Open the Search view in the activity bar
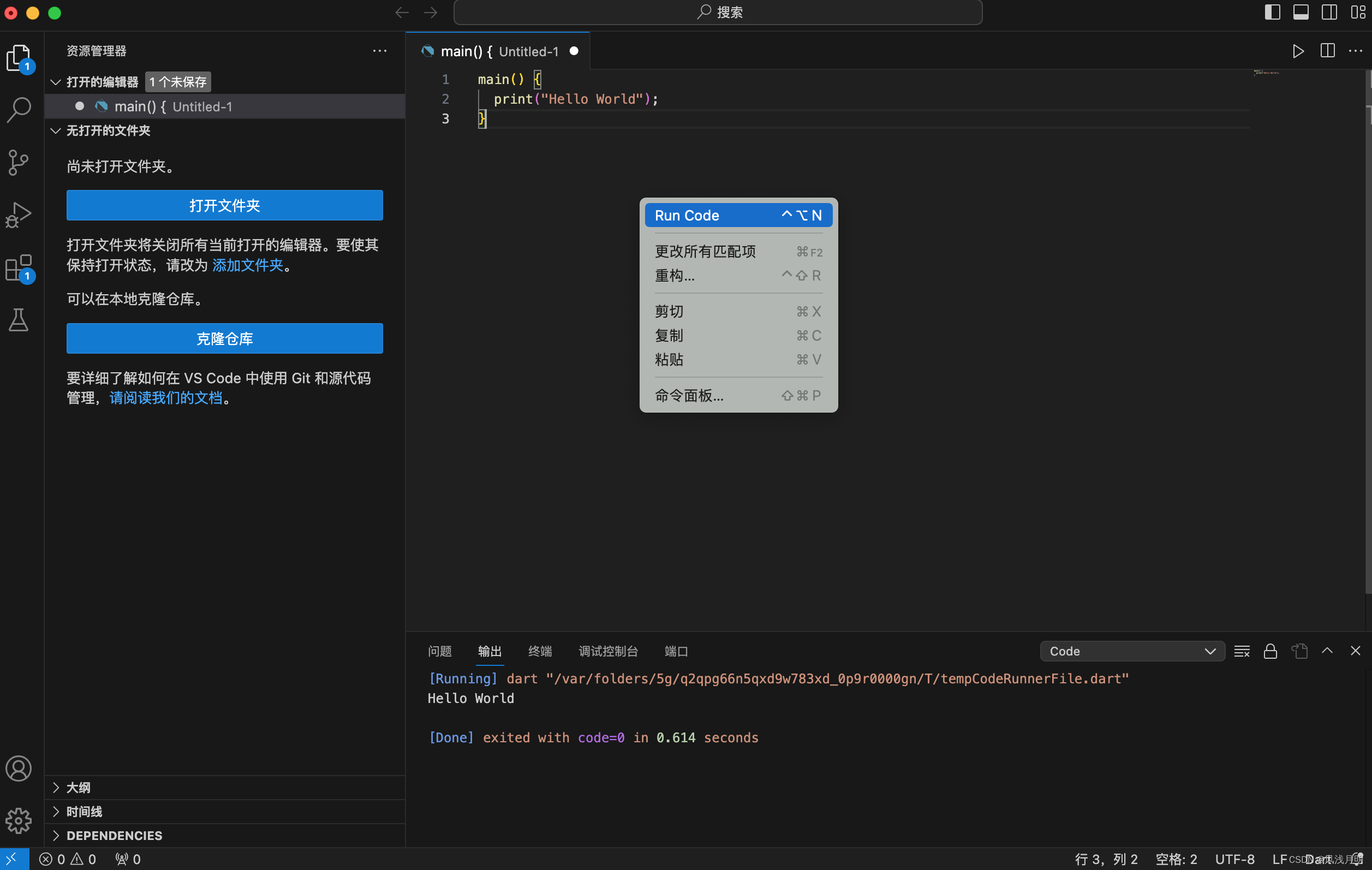Screen dimensions: 1372x870 click(19, 109)
